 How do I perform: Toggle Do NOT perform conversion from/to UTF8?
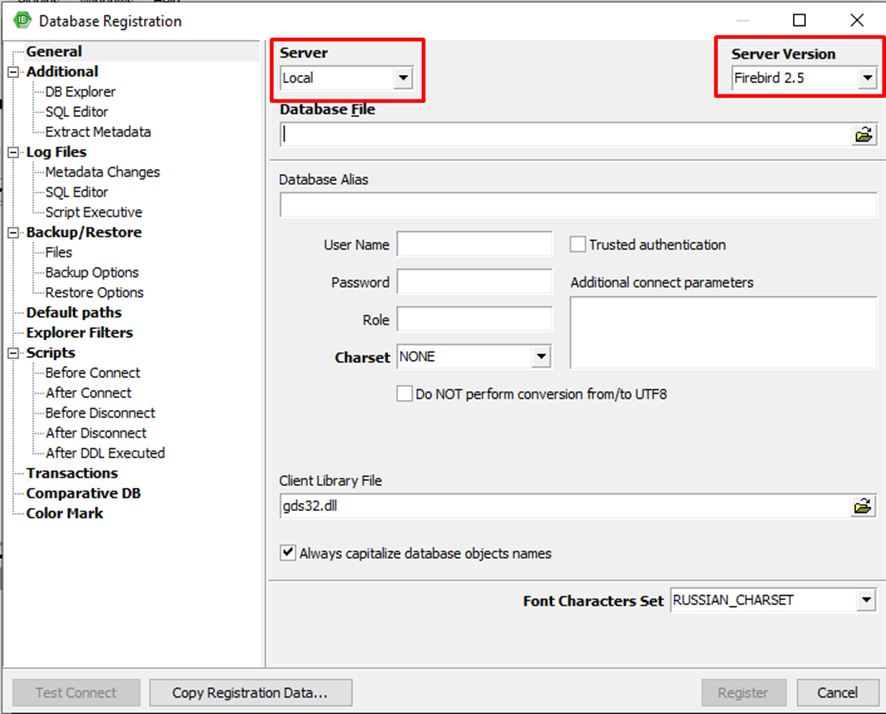point(405,394)
